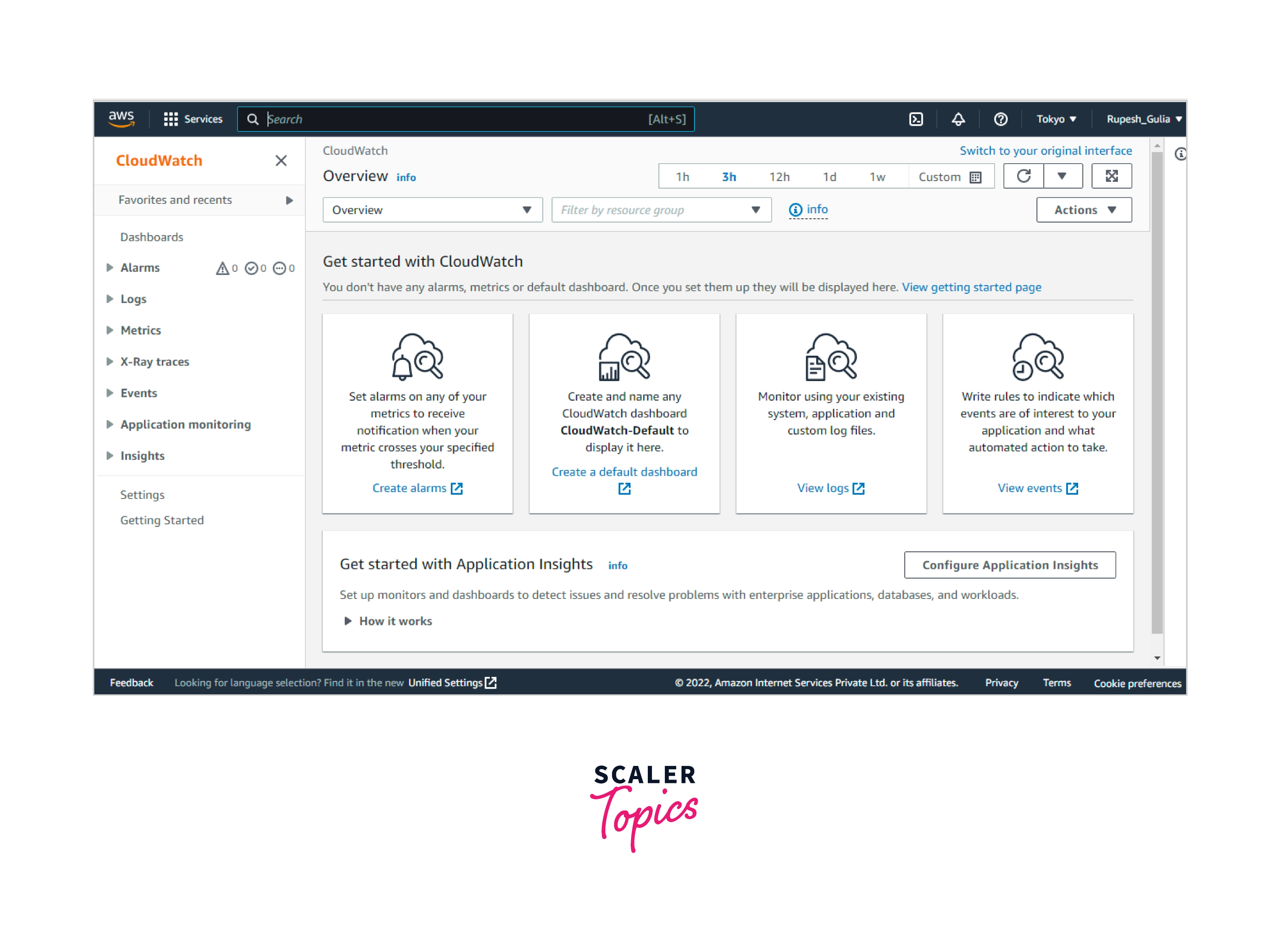Open Custom time range calendar icon

pyautogui.click(x=975, y=177)
